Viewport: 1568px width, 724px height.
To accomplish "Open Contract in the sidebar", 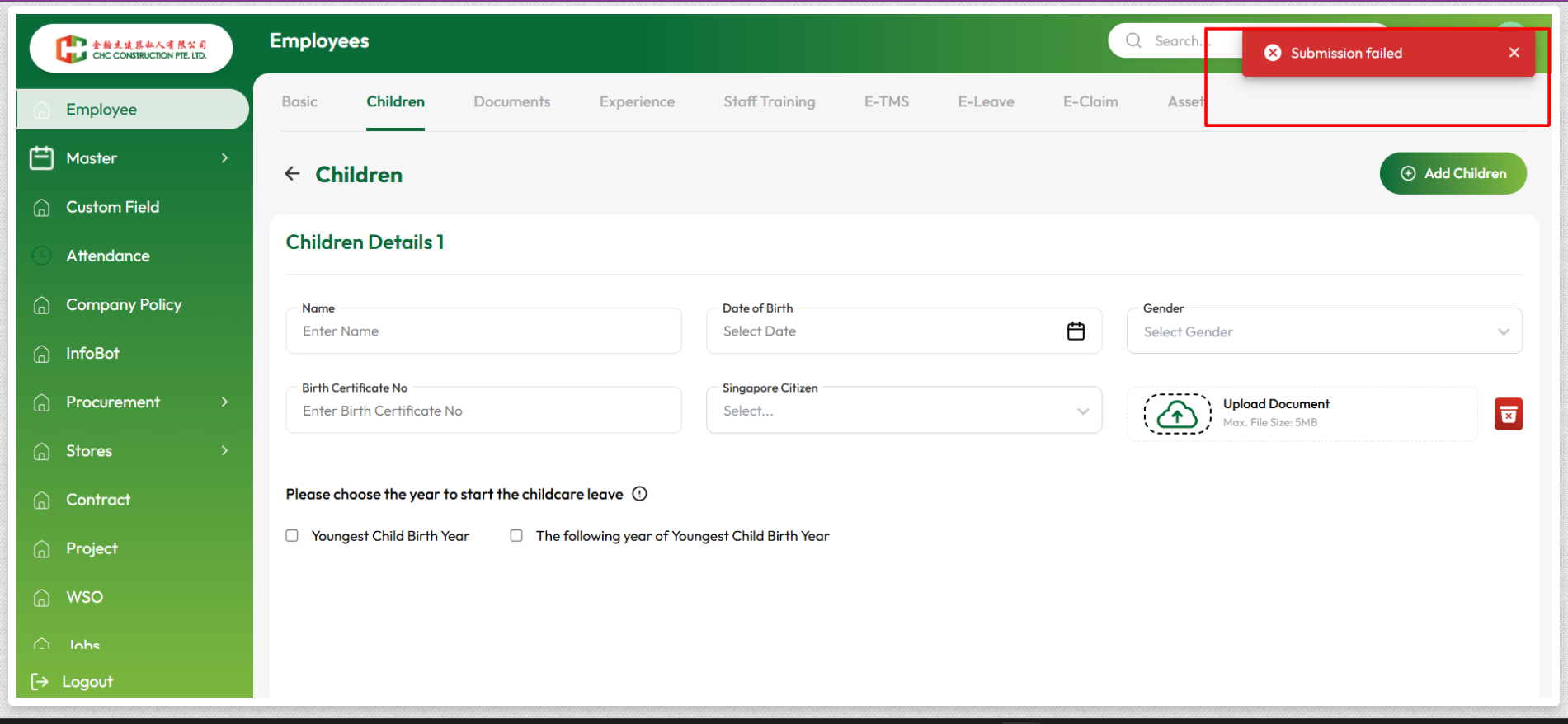I will 98,500.
